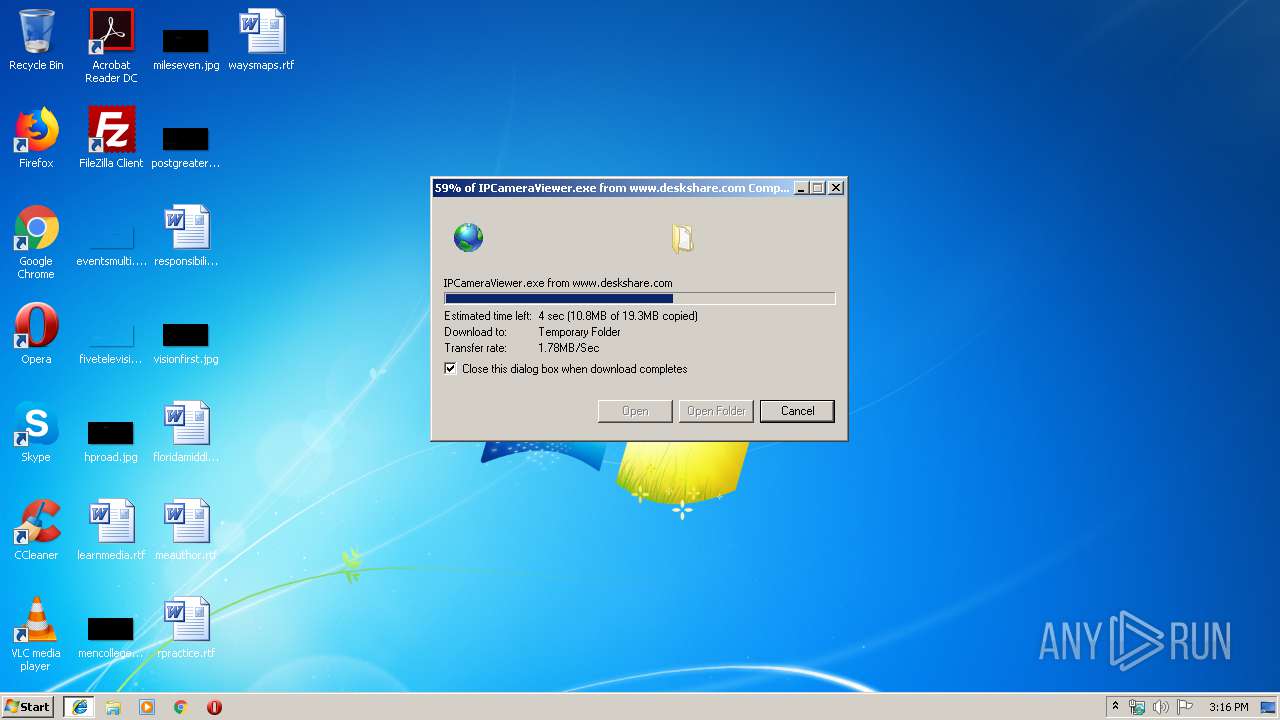Click Internet Explorer taskbar icon

[80, 707]
